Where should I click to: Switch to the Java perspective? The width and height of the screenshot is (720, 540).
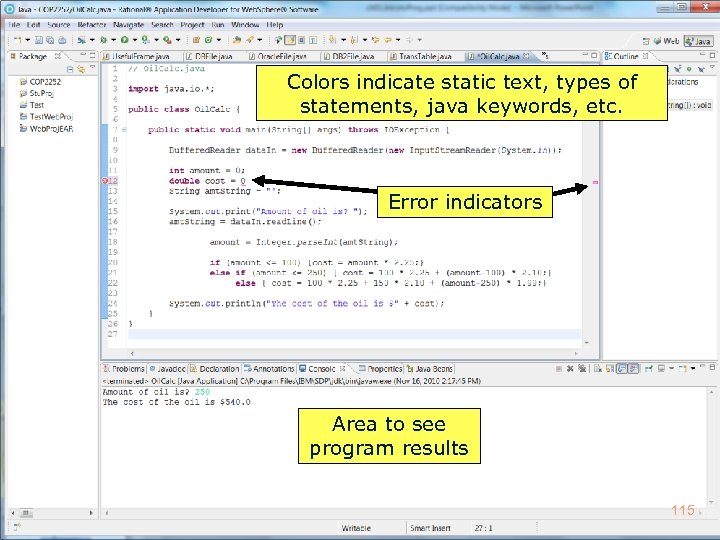point(698,41)
